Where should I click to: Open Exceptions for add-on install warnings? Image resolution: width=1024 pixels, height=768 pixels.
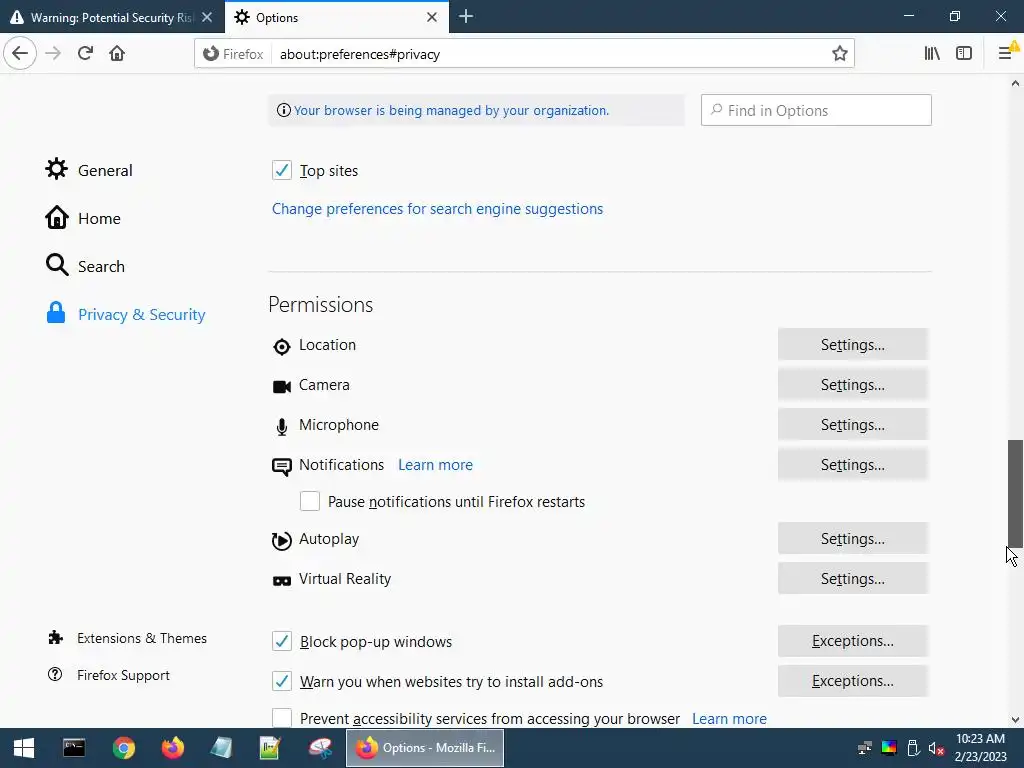[852, 680]
